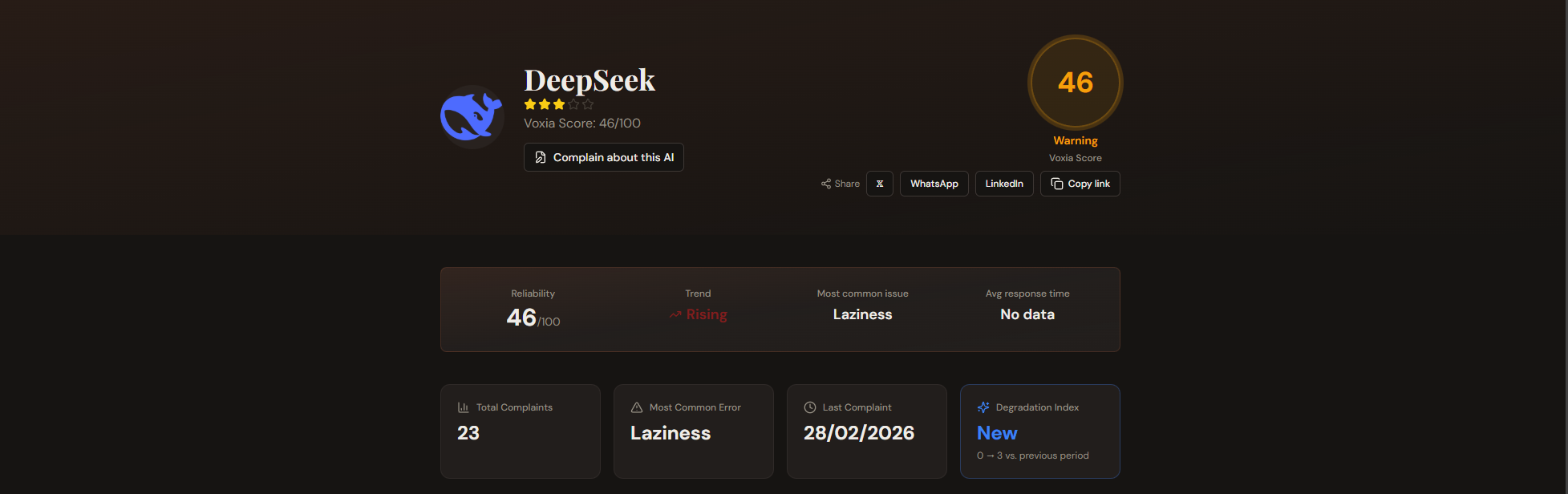Viewport: 1568px width, 494px height.
Task: Click the Total Complaints value 23
Action: point(468,433)
